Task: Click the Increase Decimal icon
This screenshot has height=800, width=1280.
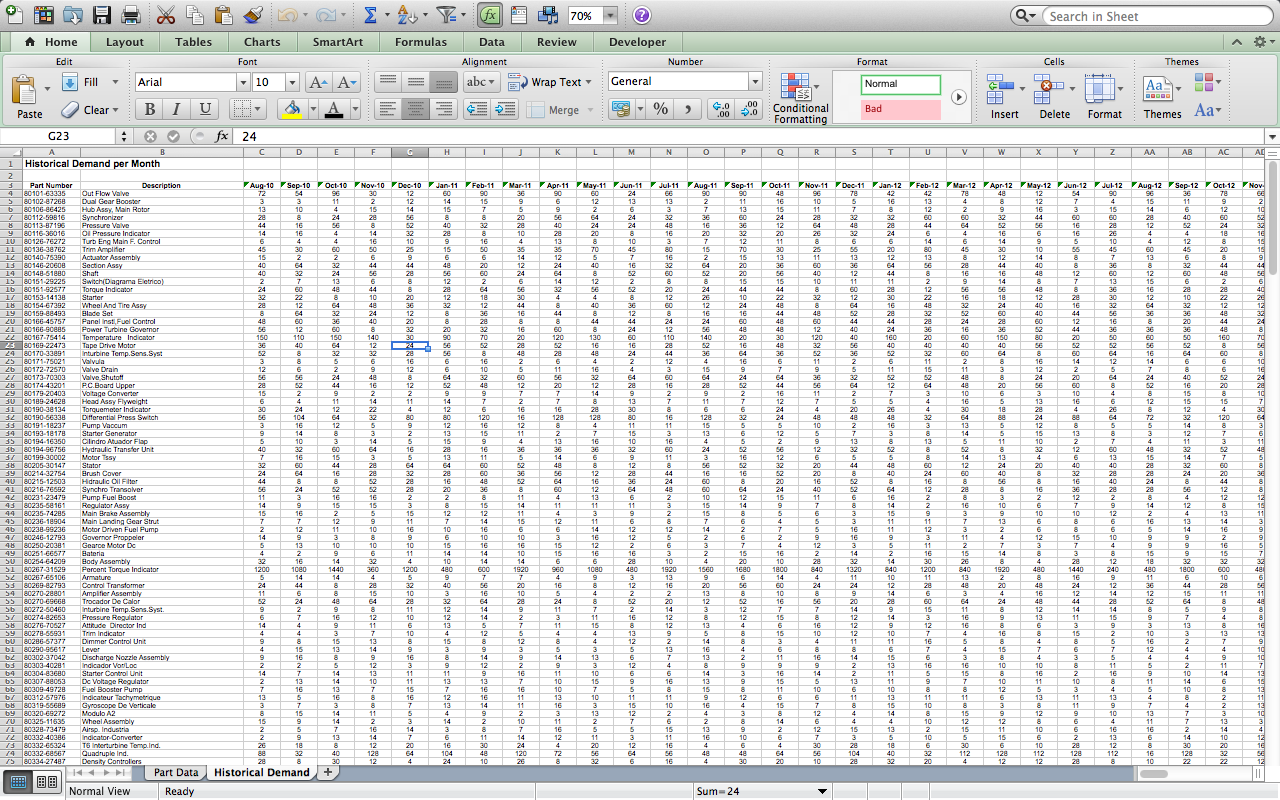Action: (x=720, y=109)
